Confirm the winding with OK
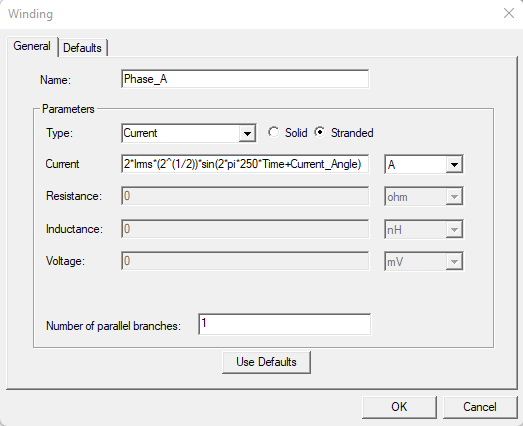Screen dimensions: 523x426 tap(399, 407)
